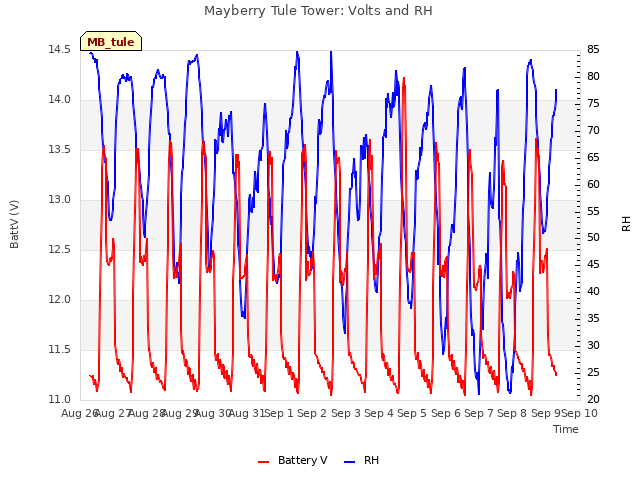Screen dimensions: 640x480
Task: Click the 60 tick on RH axis
Action: click(x=593, y=184)
